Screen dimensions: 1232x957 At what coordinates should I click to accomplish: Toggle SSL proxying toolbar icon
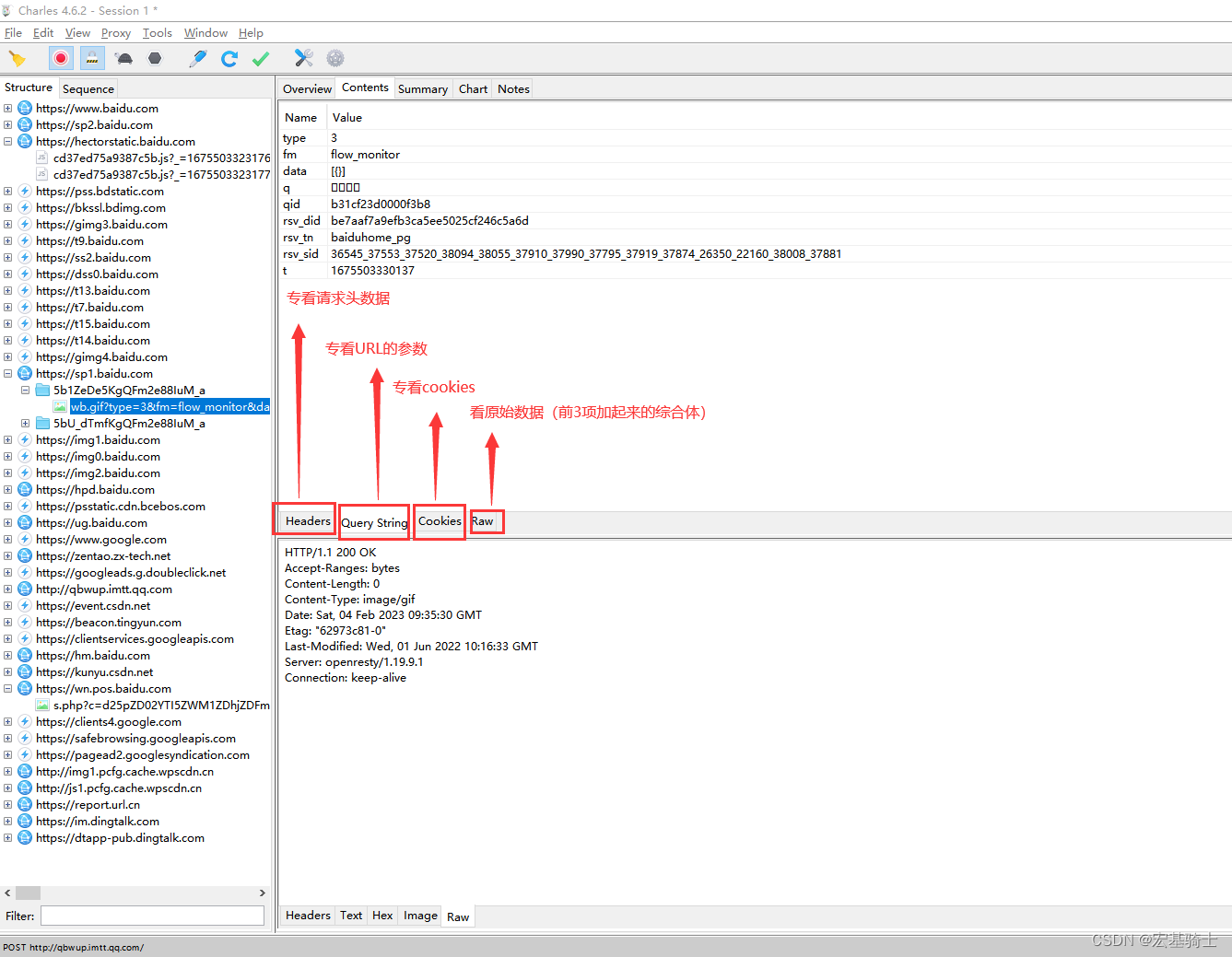pos(92,59)
